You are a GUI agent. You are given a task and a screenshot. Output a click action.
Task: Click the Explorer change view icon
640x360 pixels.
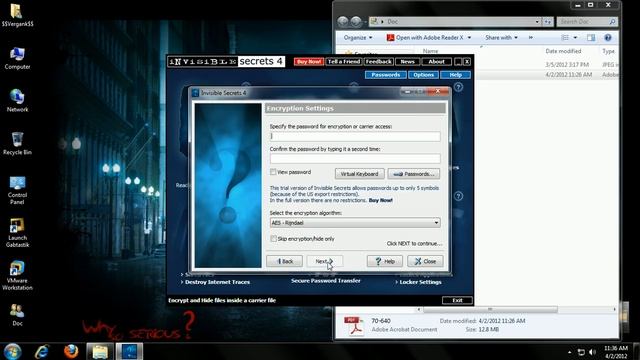click(565, 38)
